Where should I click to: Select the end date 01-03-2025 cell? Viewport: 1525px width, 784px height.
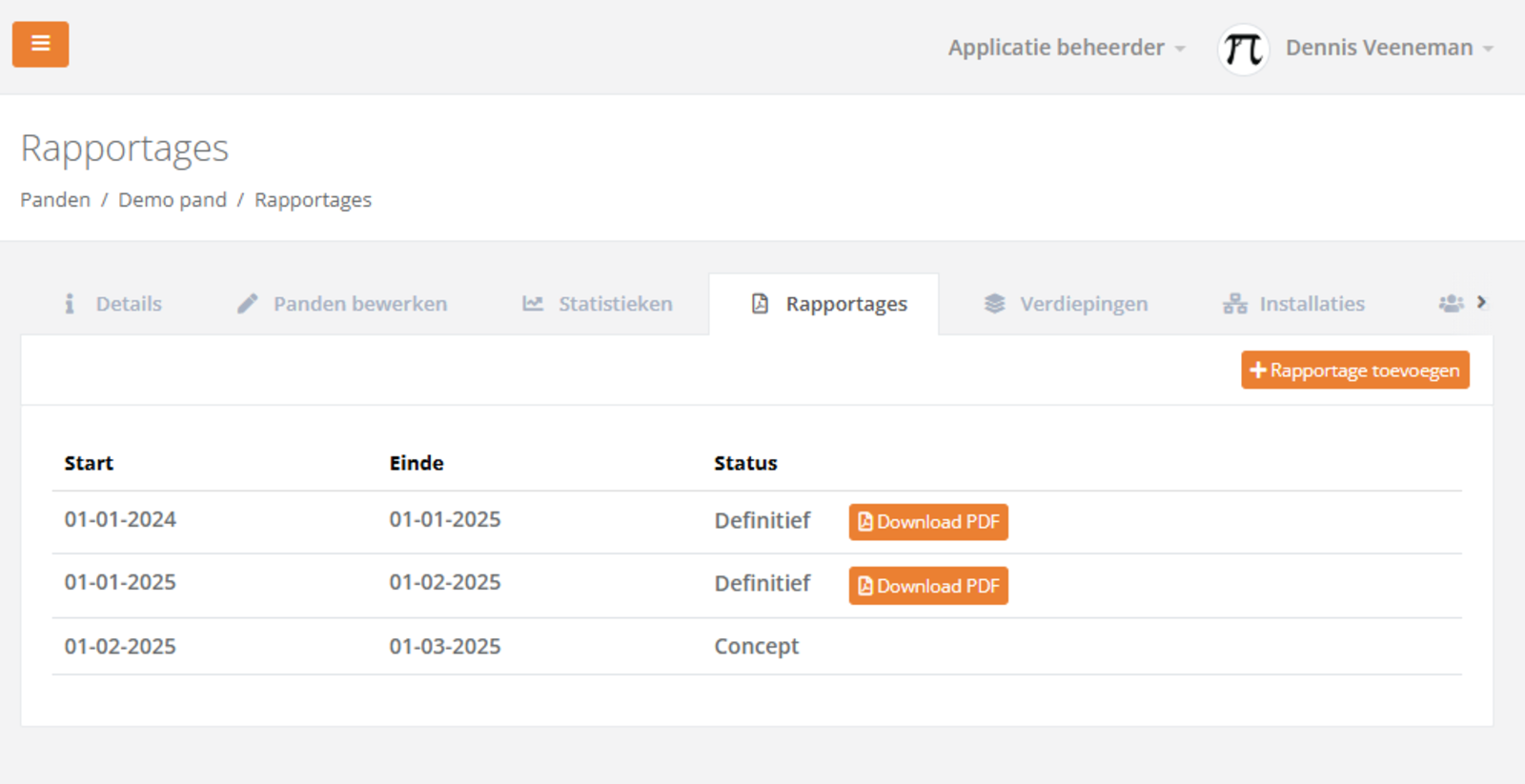click(x=445, y=646)
